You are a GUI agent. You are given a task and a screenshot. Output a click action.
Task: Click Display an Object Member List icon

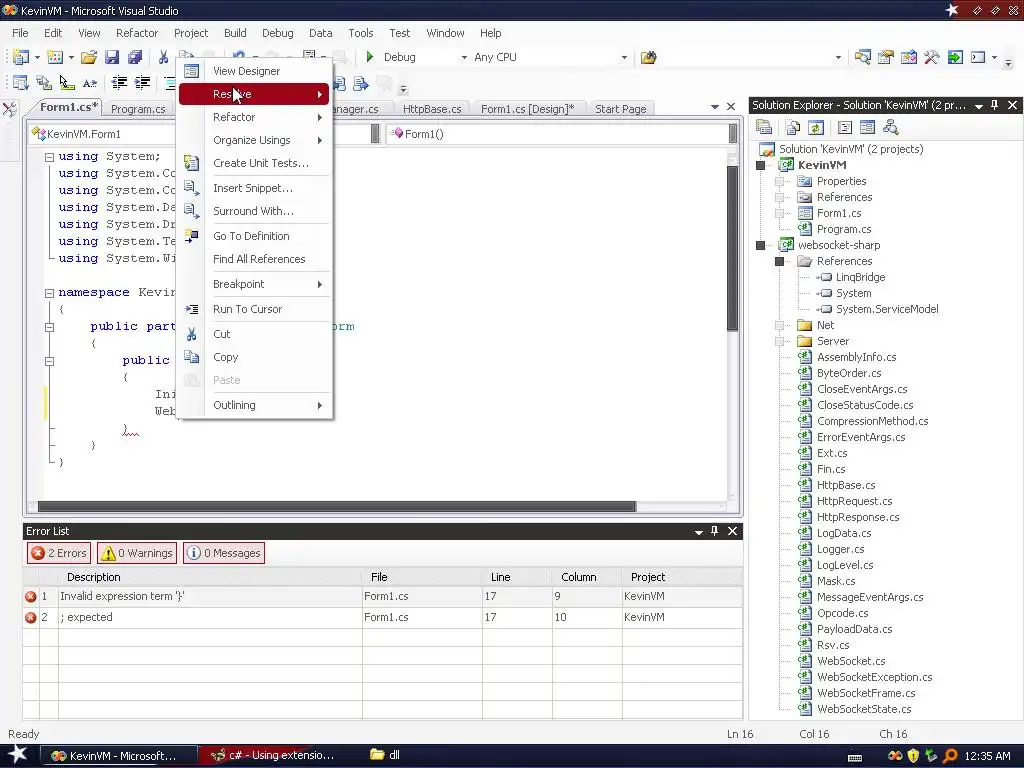point(20,83)
